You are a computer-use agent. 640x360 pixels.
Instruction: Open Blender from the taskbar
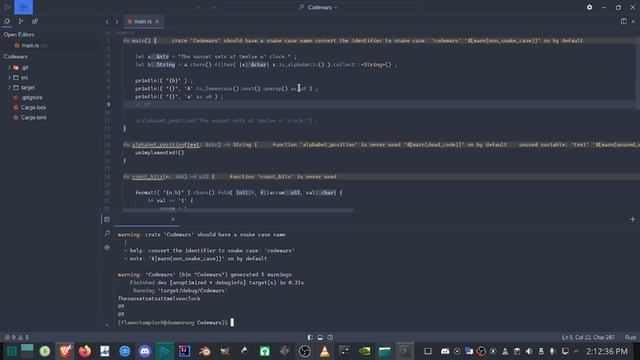pyautogui.click(x=204, y=351)
